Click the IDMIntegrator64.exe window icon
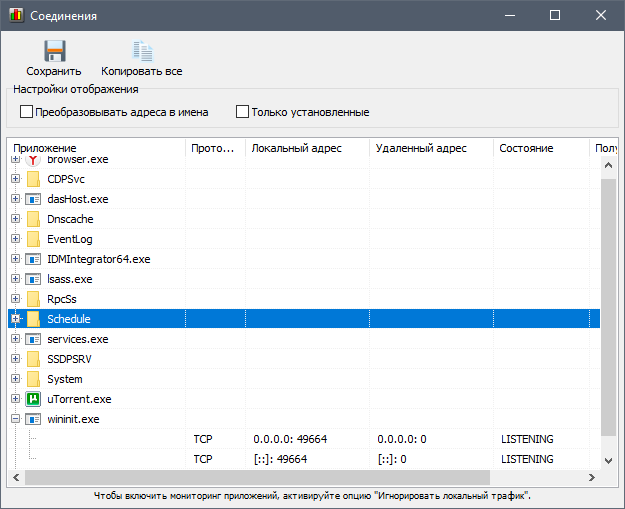The height and width of the screenshot is (509, 625). (33, 259)
